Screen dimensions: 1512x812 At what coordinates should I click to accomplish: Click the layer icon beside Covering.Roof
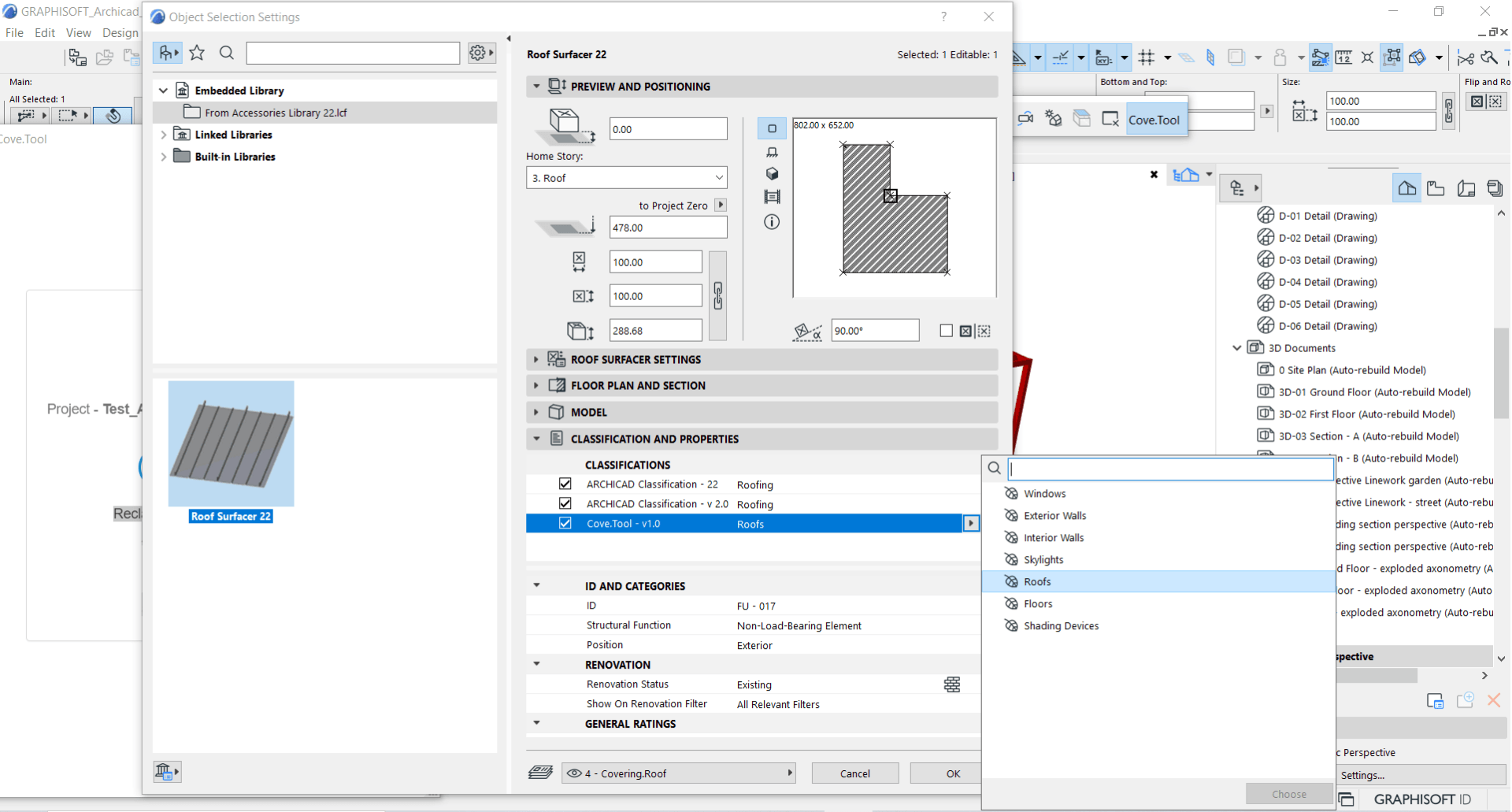(540, 773)
